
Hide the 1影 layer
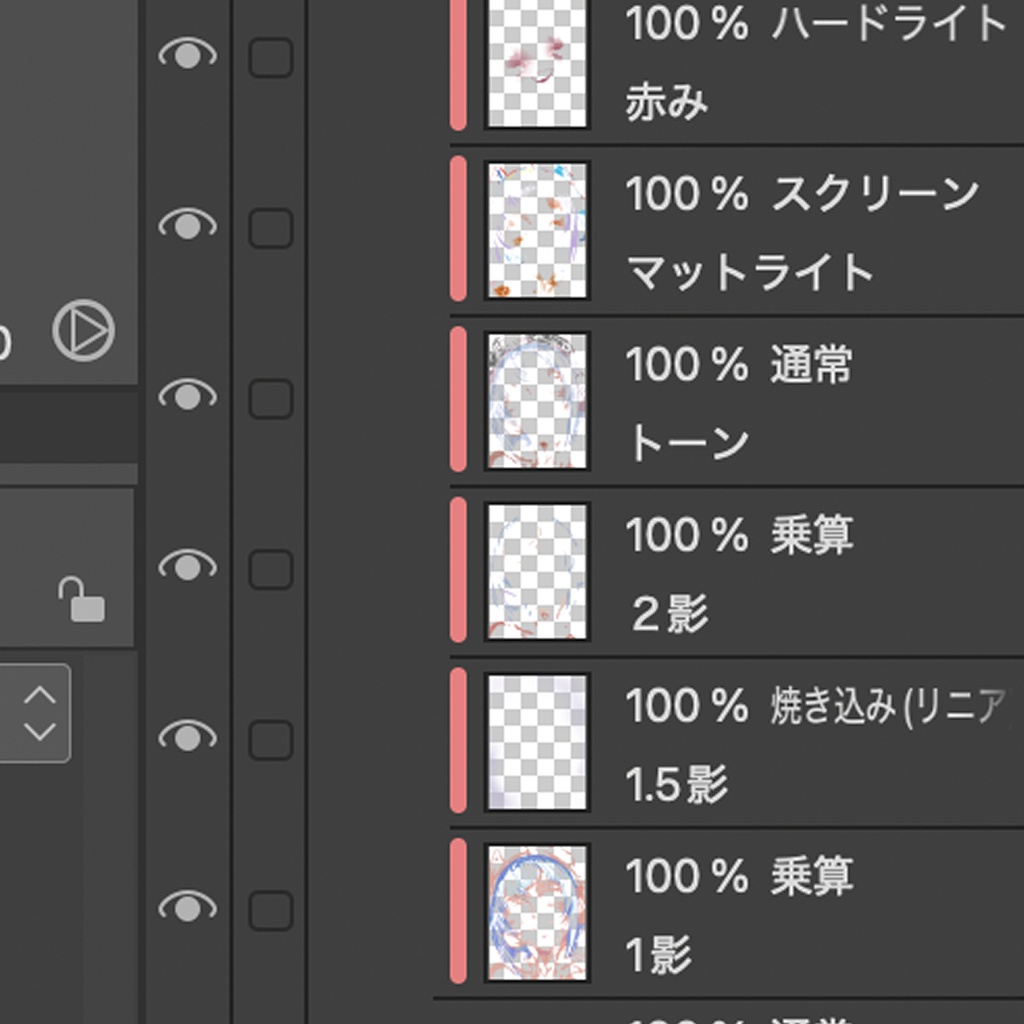pyautogui.click(x=187, y=909)
